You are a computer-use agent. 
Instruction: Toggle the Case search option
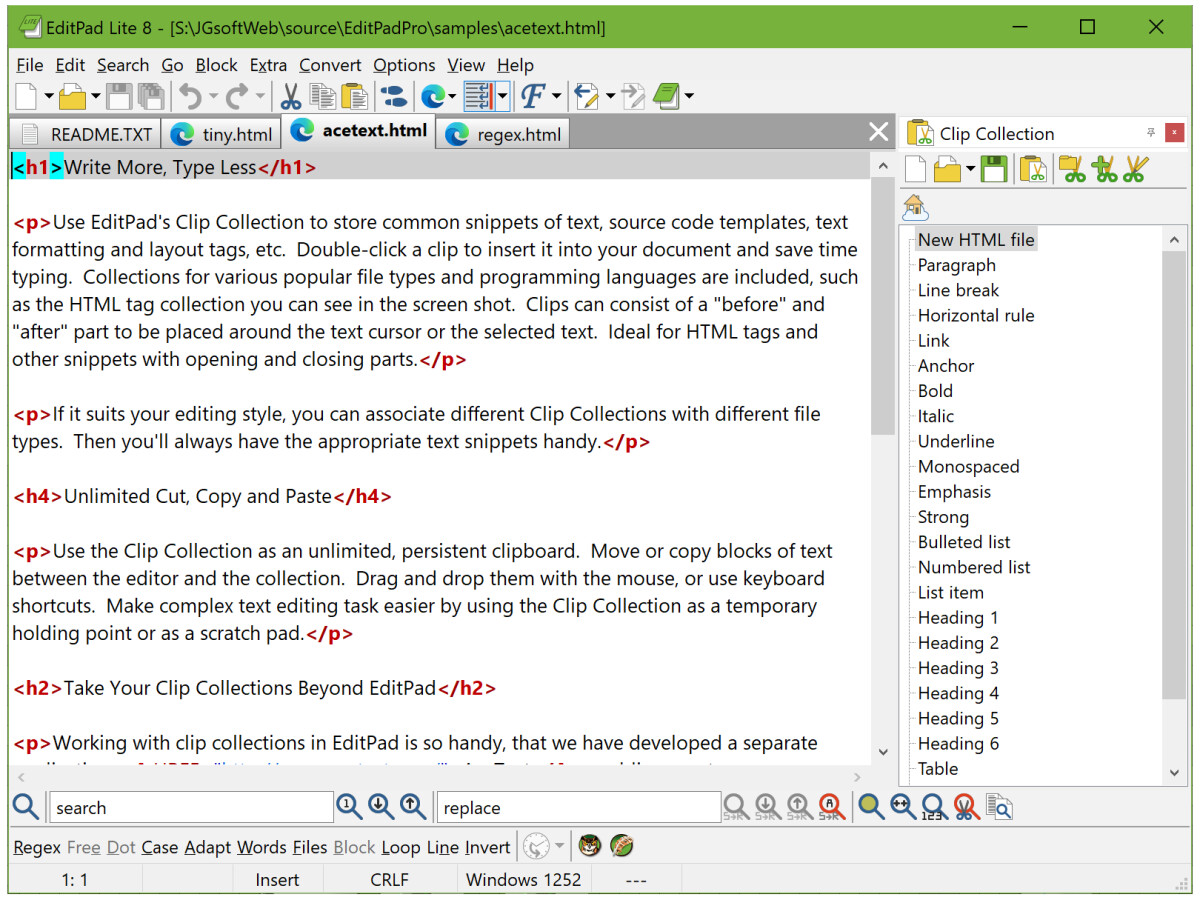point(159,847)
